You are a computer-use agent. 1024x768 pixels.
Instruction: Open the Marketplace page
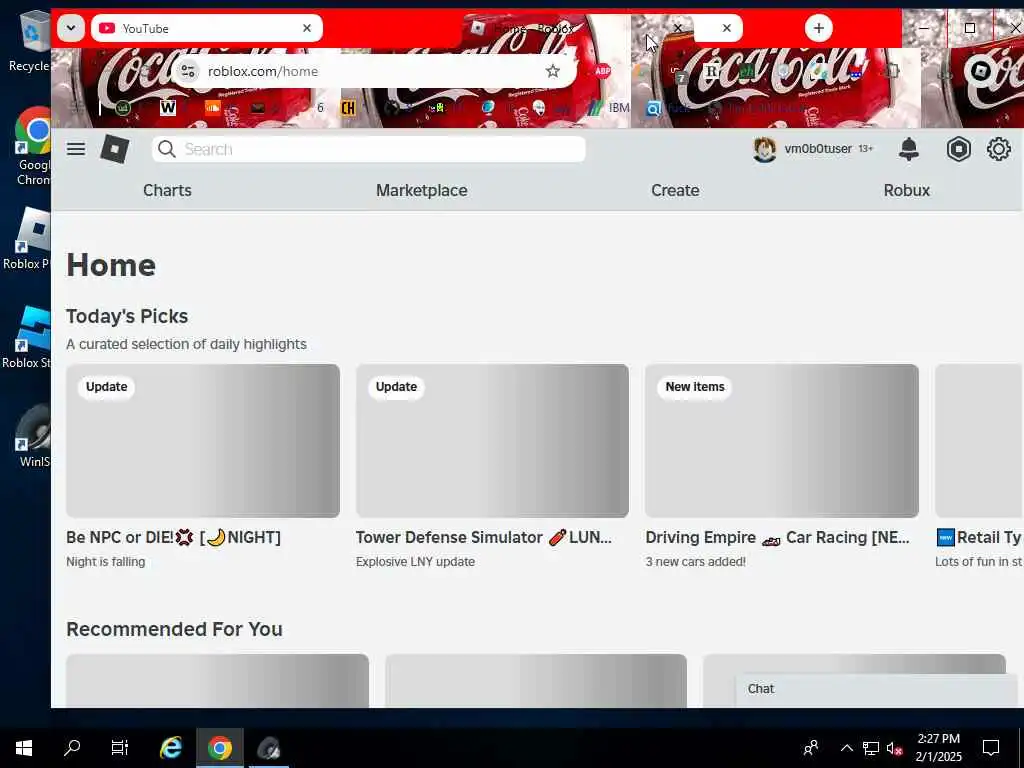tap(422, 190)
